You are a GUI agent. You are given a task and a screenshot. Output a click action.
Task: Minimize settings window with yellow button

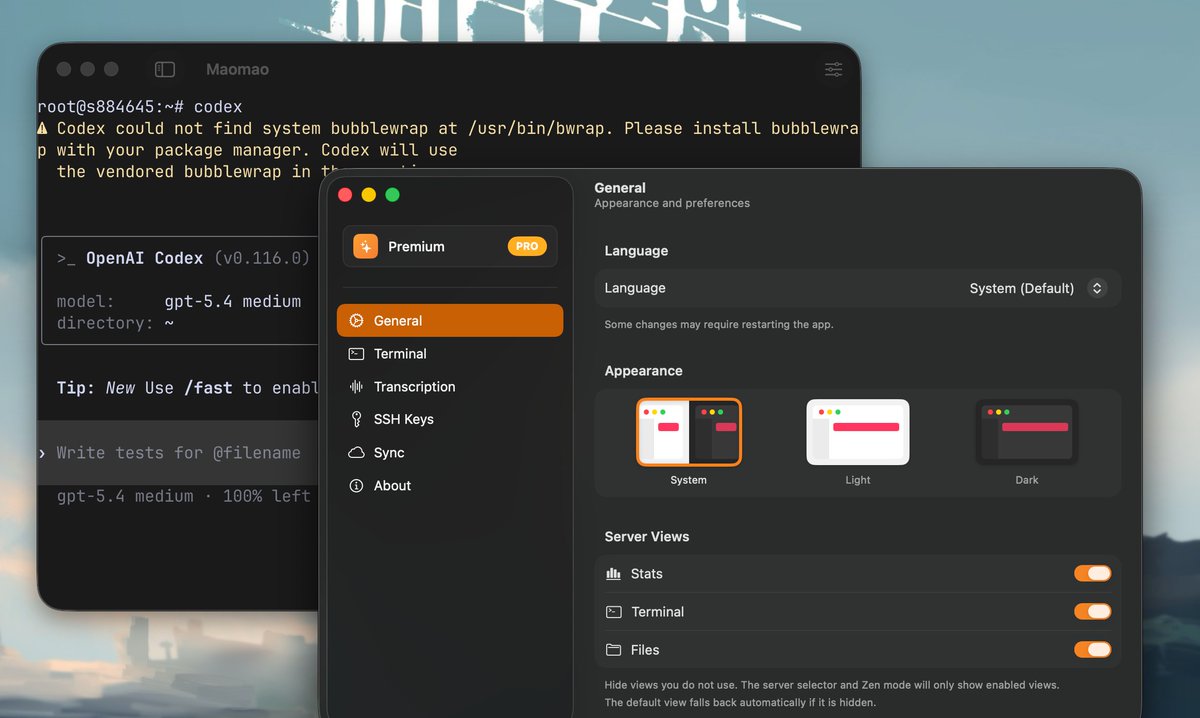[369, 195]
